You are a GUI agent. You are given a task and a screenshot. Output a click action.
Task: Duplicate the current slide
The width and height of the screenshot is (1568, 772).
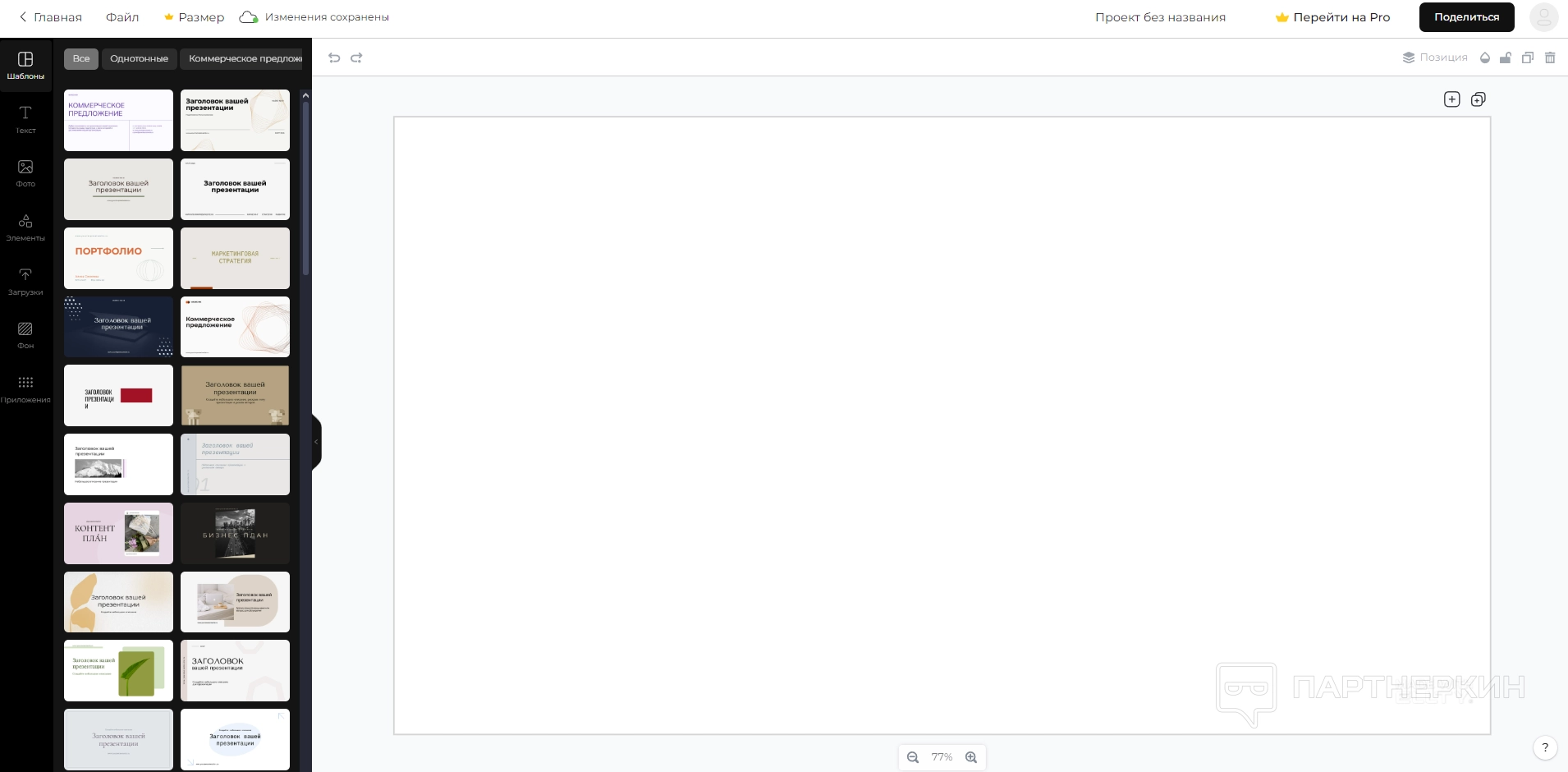(x=1479, y=99)
